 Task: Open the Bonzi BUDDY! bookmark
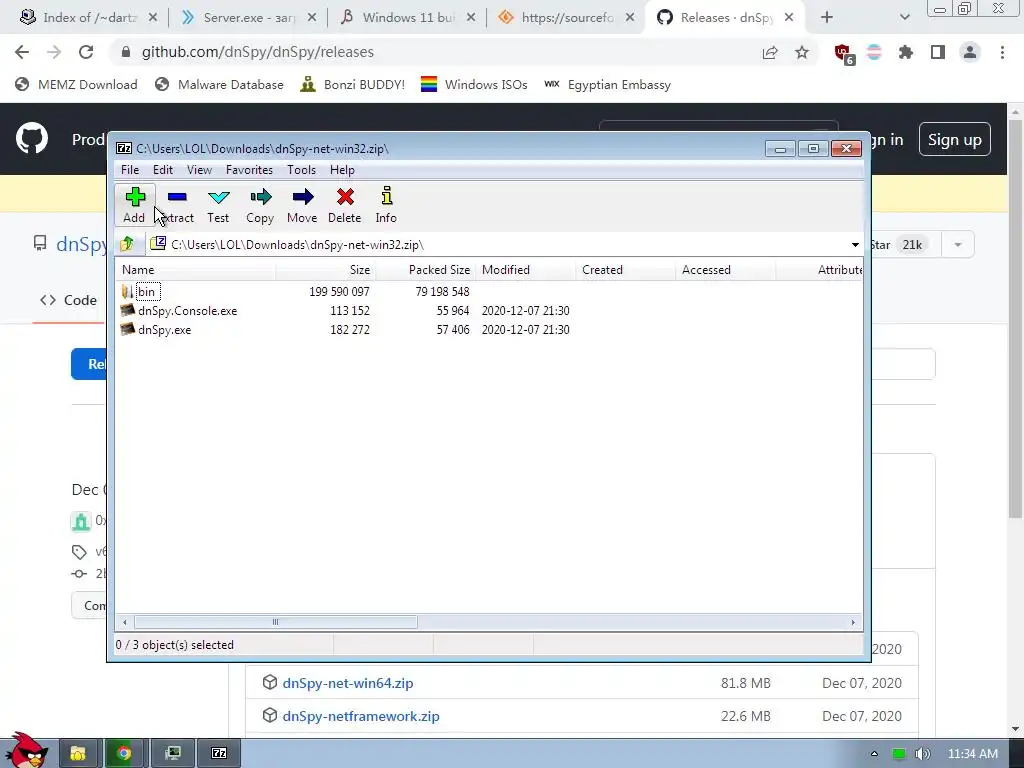[353, 85]
